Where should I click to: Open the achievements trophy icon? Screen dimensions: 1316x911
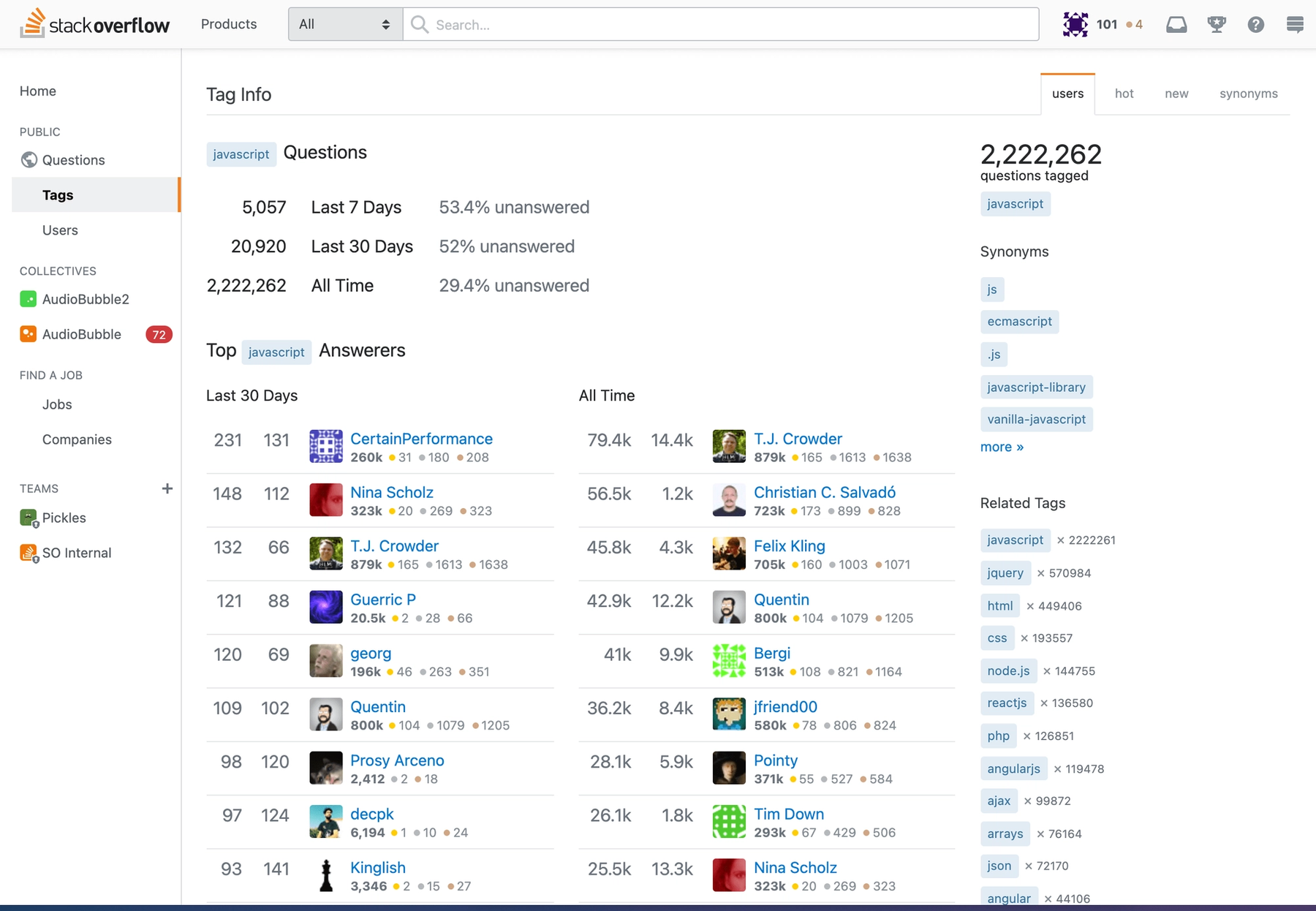1217,25
